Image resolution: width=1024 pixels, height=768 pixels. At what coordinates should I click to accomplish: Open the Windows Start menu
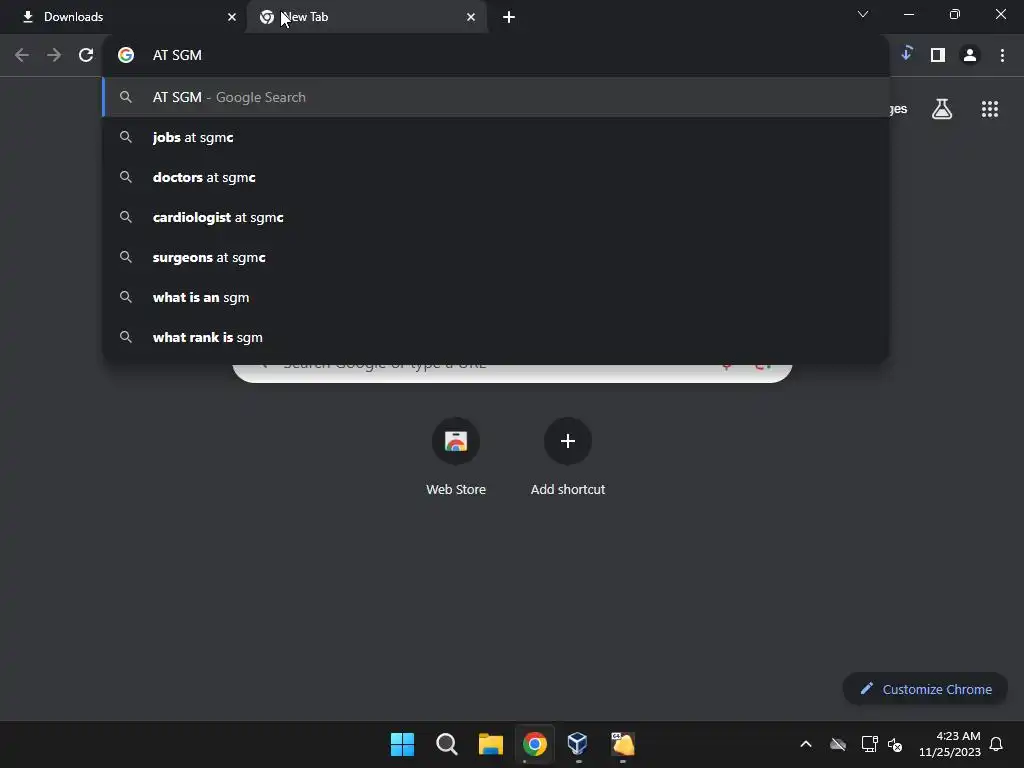point(402,744)
